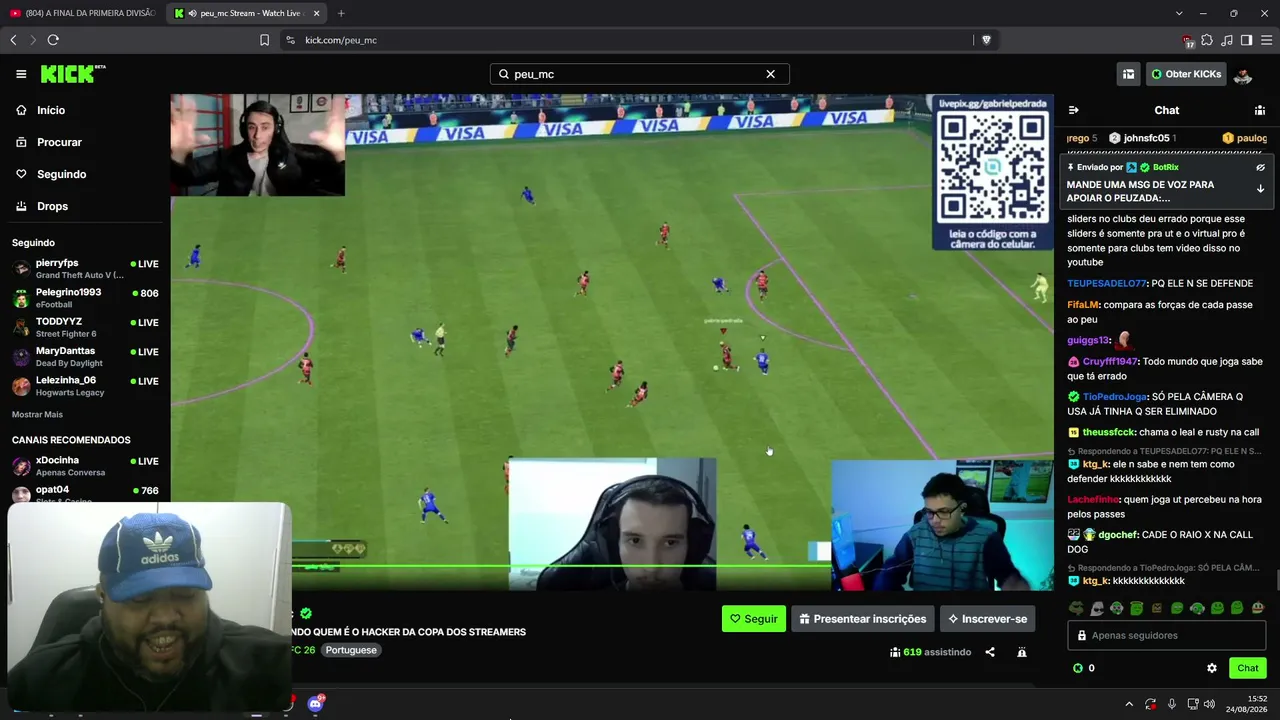Image resolution: width=1280 pixels, height=720 pixels.
Task: Expand followed list with Mostrar Mais
Action: coord(37,414)
